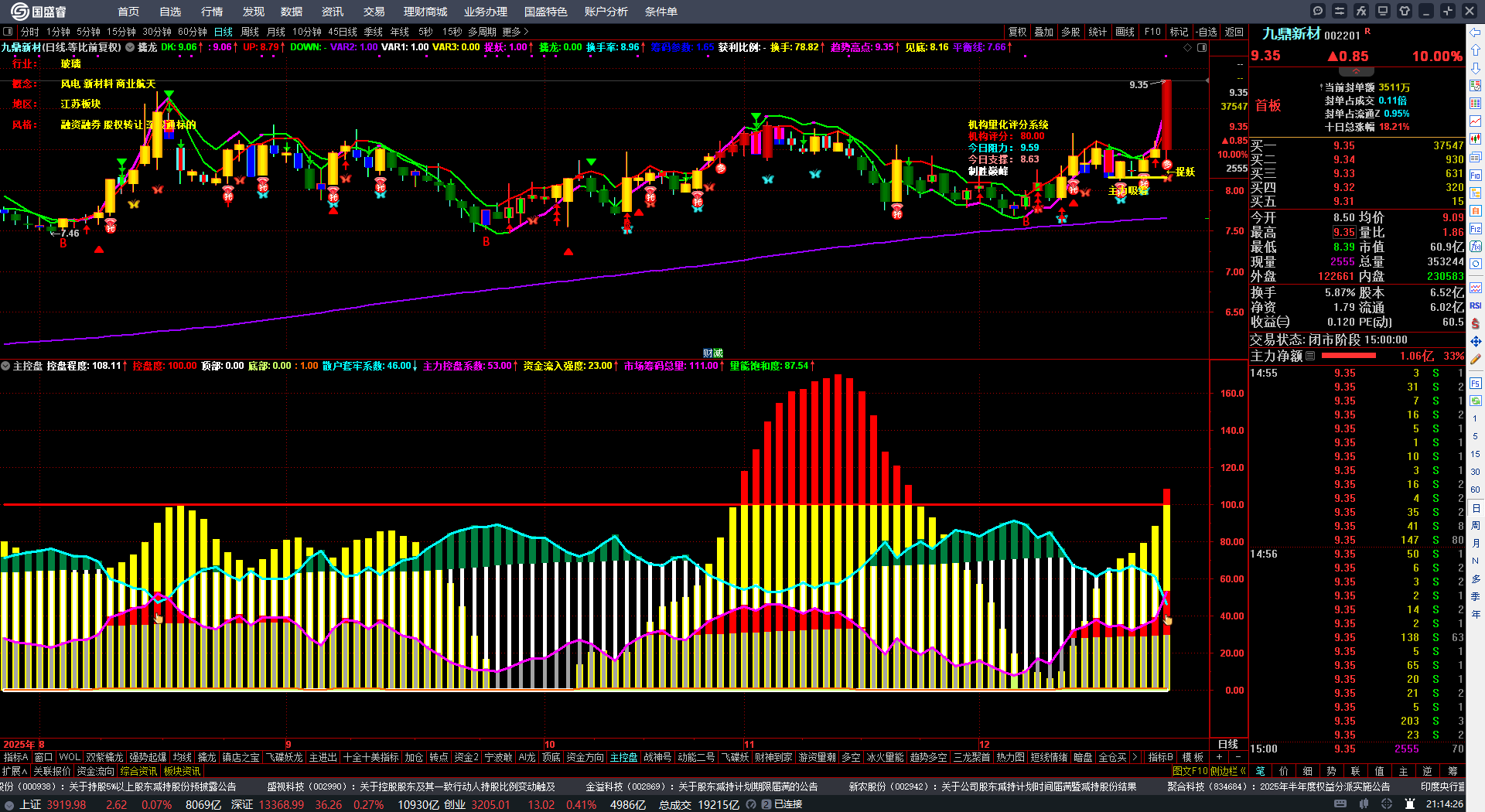Expand the 指标A indicator group
Image resolution: width=1485 pixels, height=812 pixels.
pyautogui.click(x=15, y=757)
